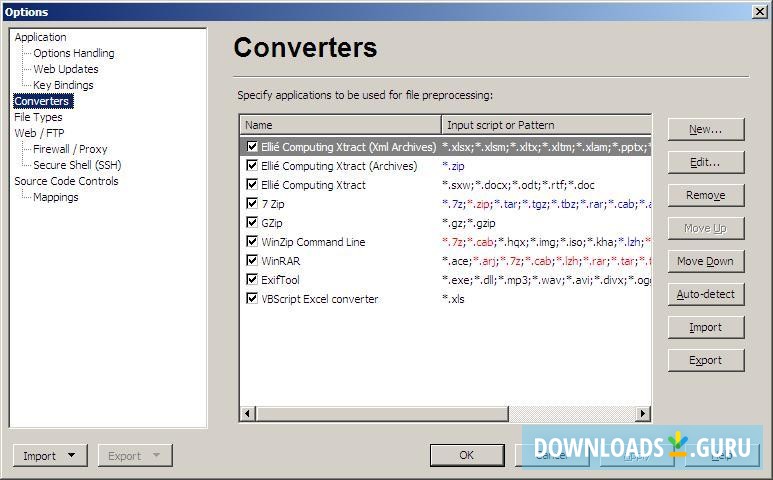Click the Edit... button

pyautogui.click(x=705, y=162)
